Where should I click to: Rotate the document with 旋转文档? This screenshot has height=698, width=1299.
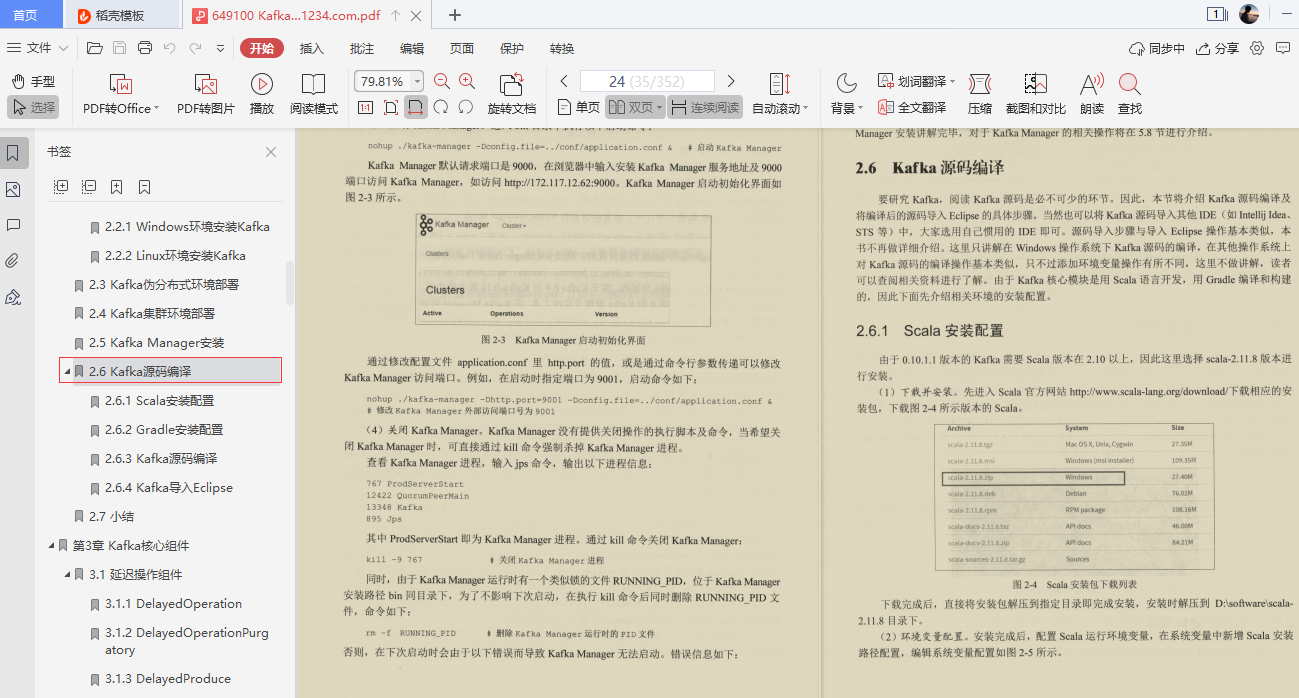[513, 93]
